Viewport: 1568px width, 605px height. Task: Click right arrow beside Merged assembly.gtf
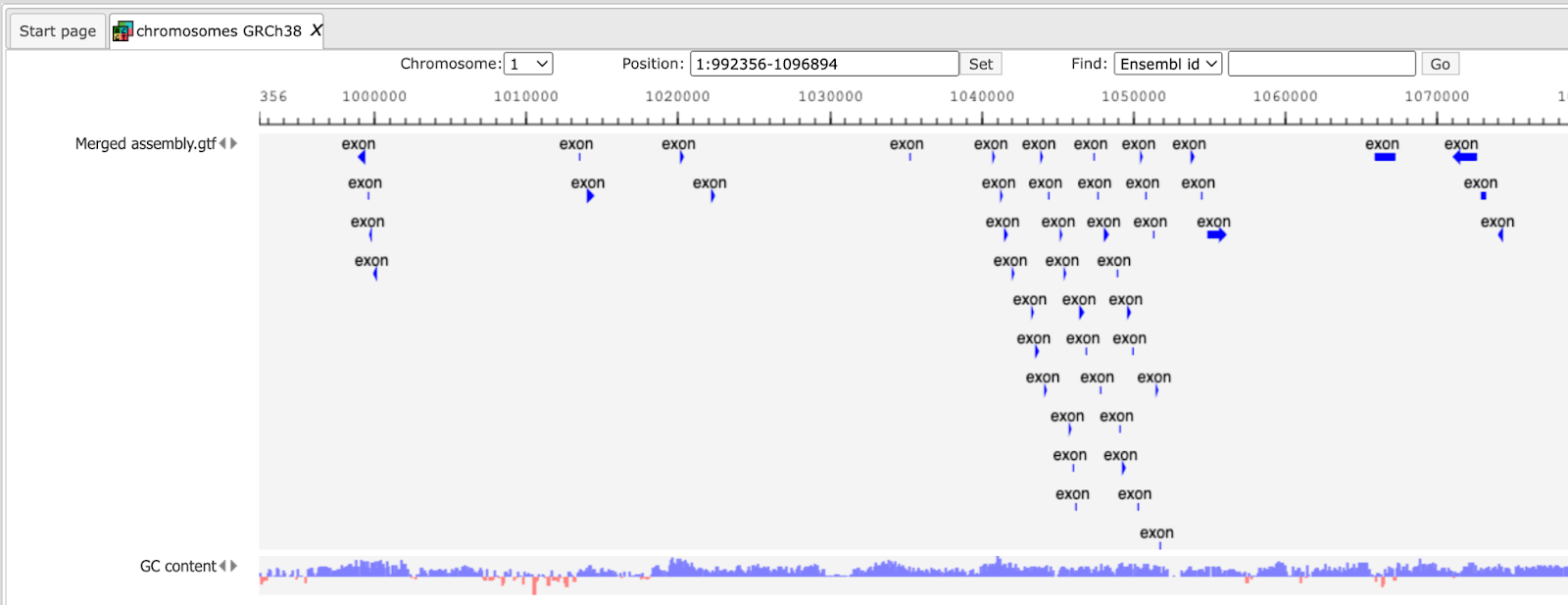233,143
